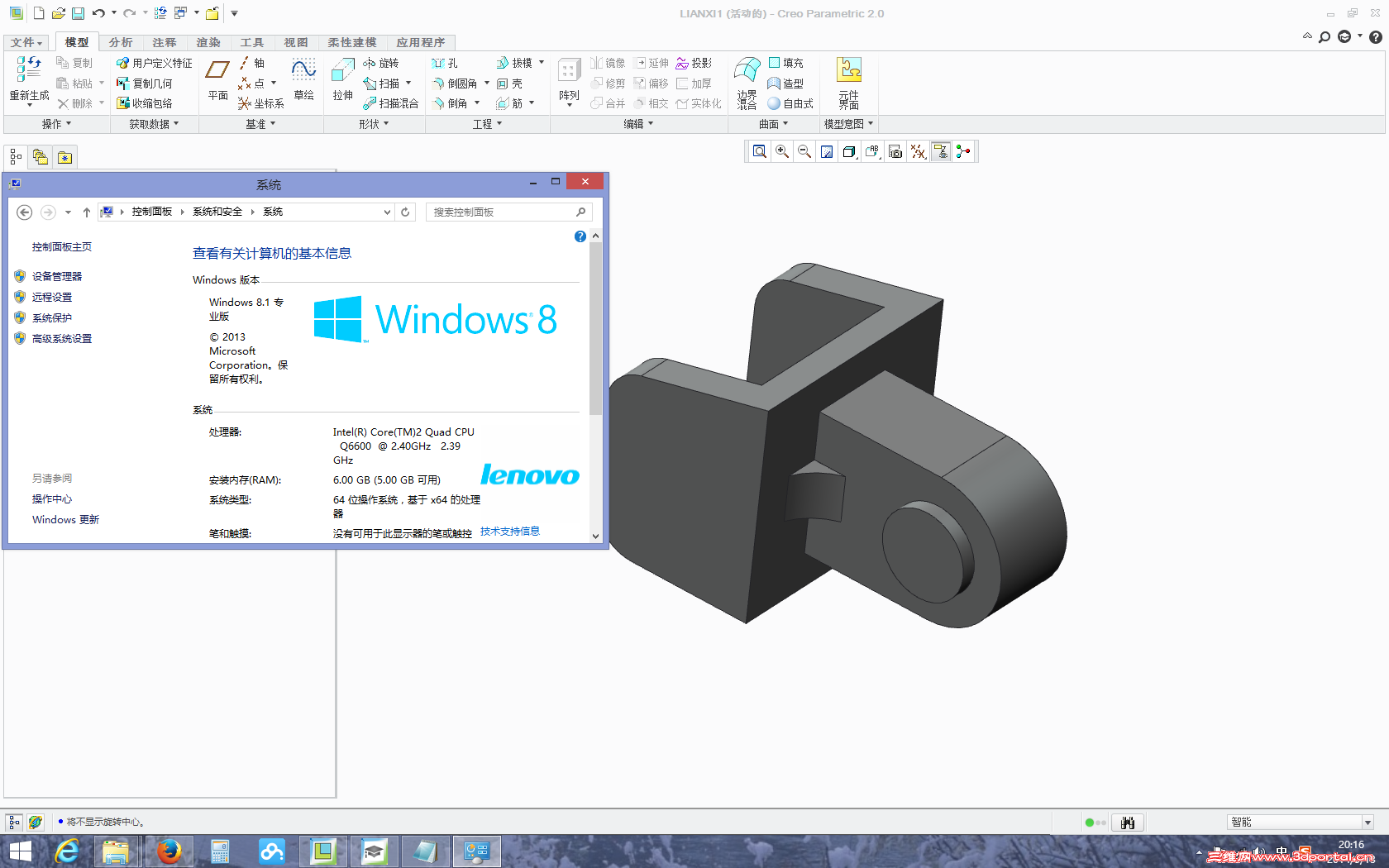Switch to the Analysis (分析) tab
1389x868 pixels.
[121, 42]
